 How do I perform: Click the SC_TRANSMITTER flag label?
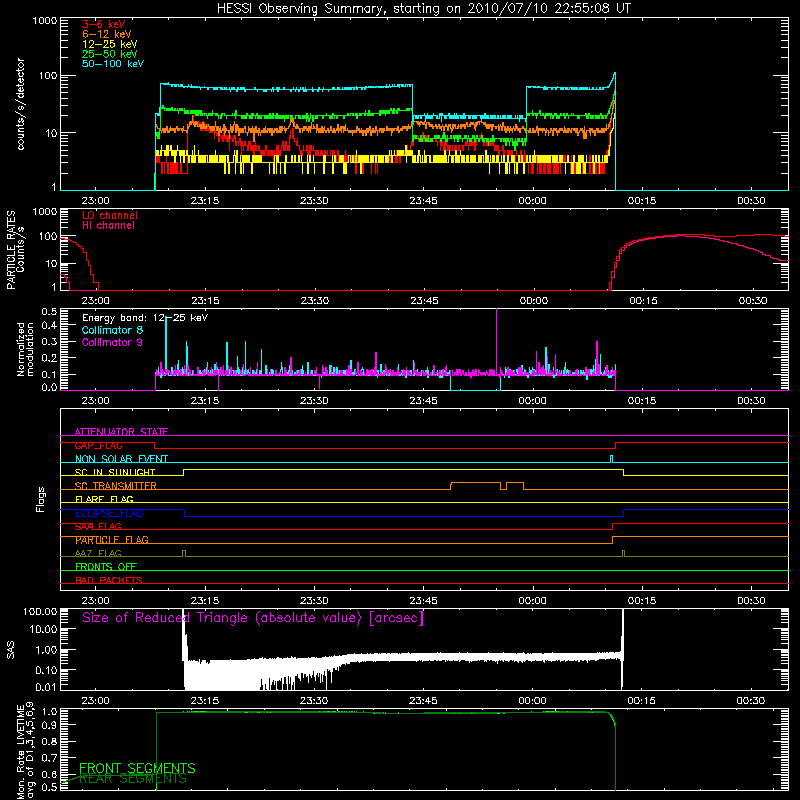pyautogui.click(x=116, y=486)
